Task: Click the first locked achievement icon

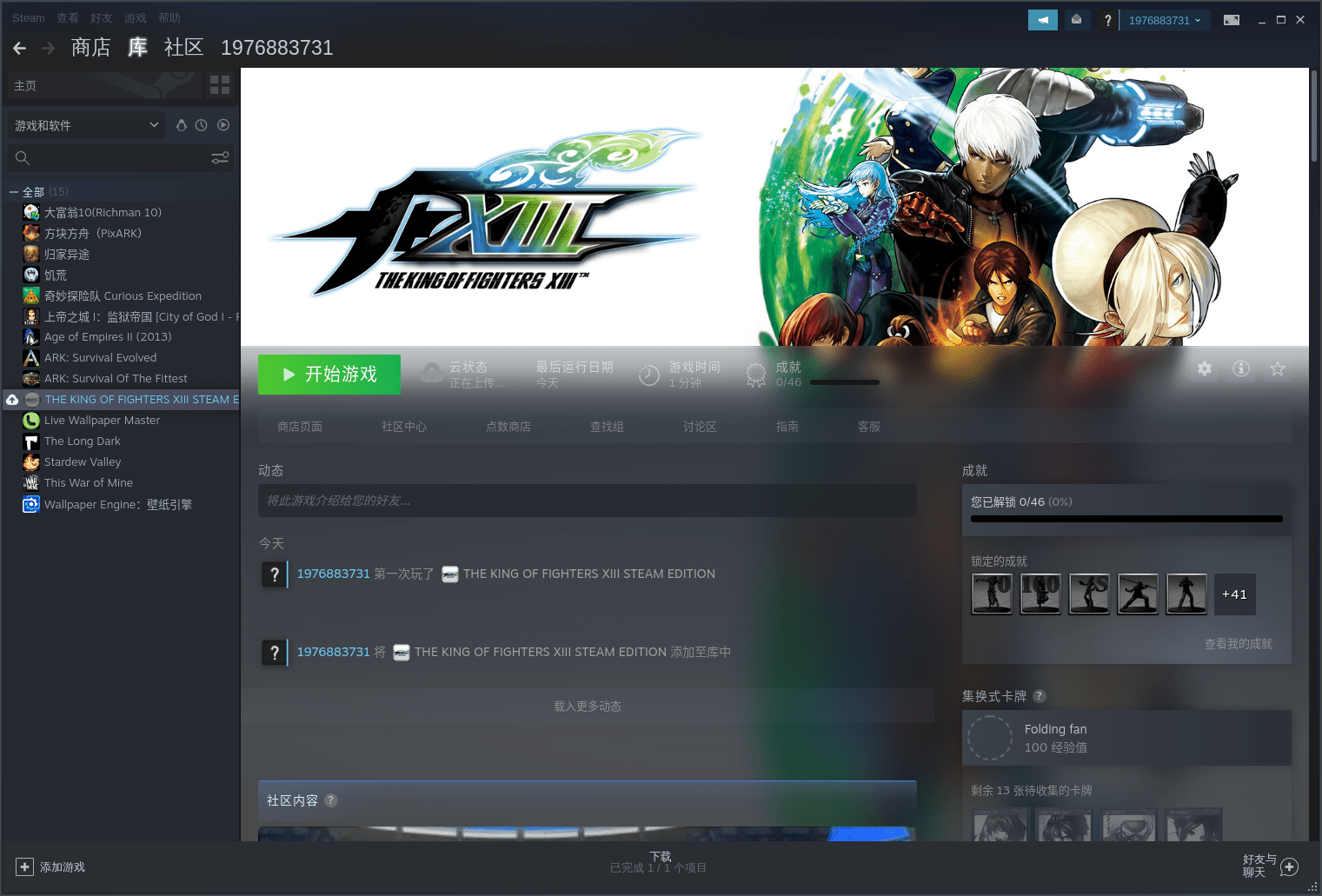Action: tap(992, 594)
